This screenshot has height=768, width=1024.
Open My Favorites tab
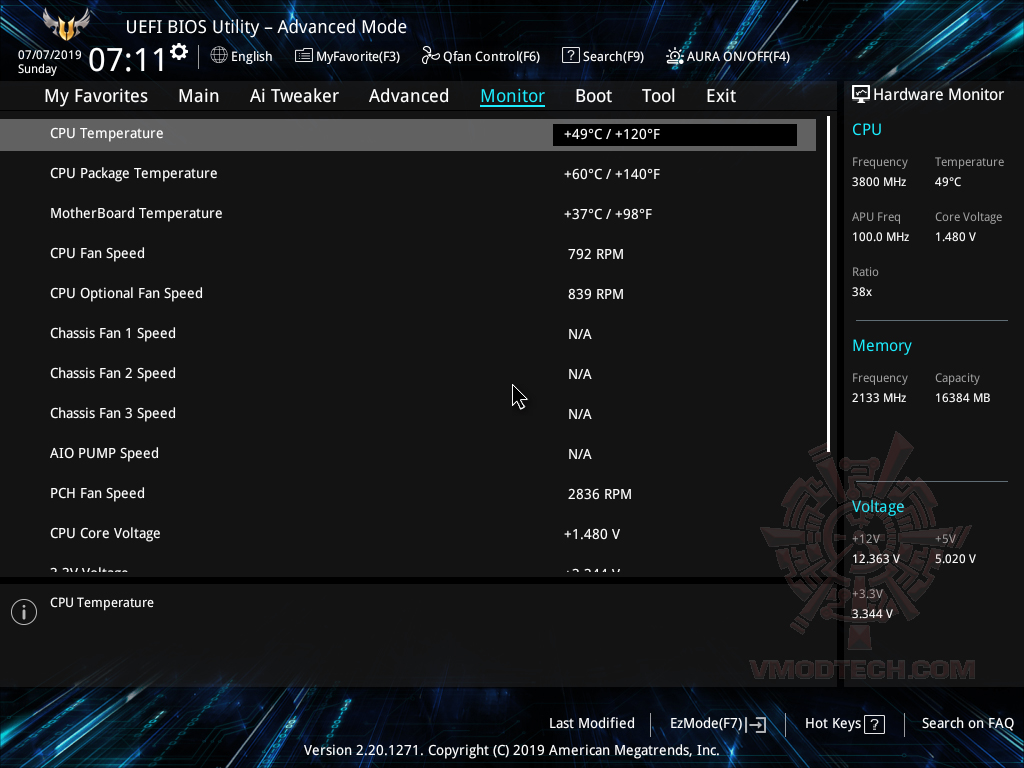(x=96, y=96)
